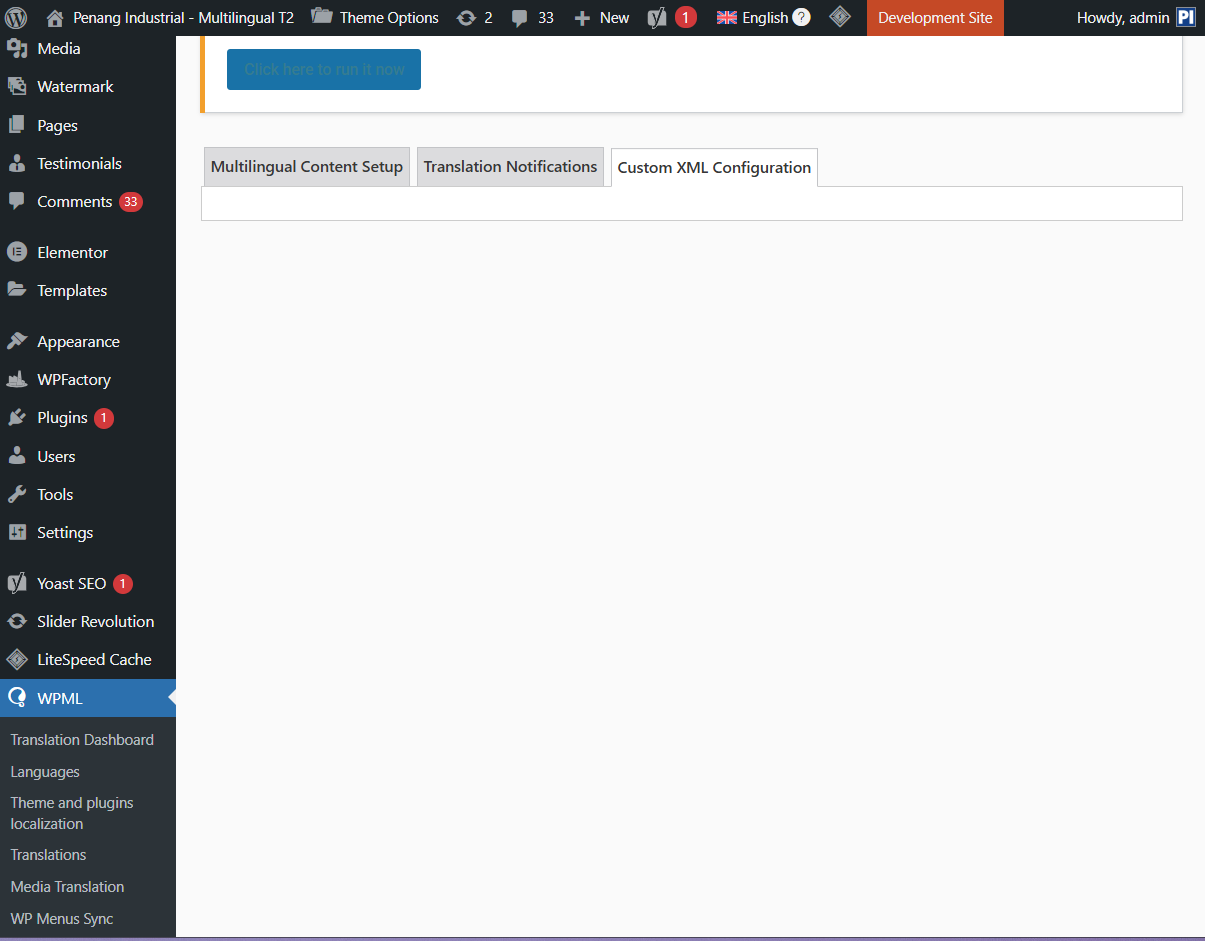Click the Slider Revolution sidebar label
This screenshot has height=941, width=1205.
[x=95, y=621]
